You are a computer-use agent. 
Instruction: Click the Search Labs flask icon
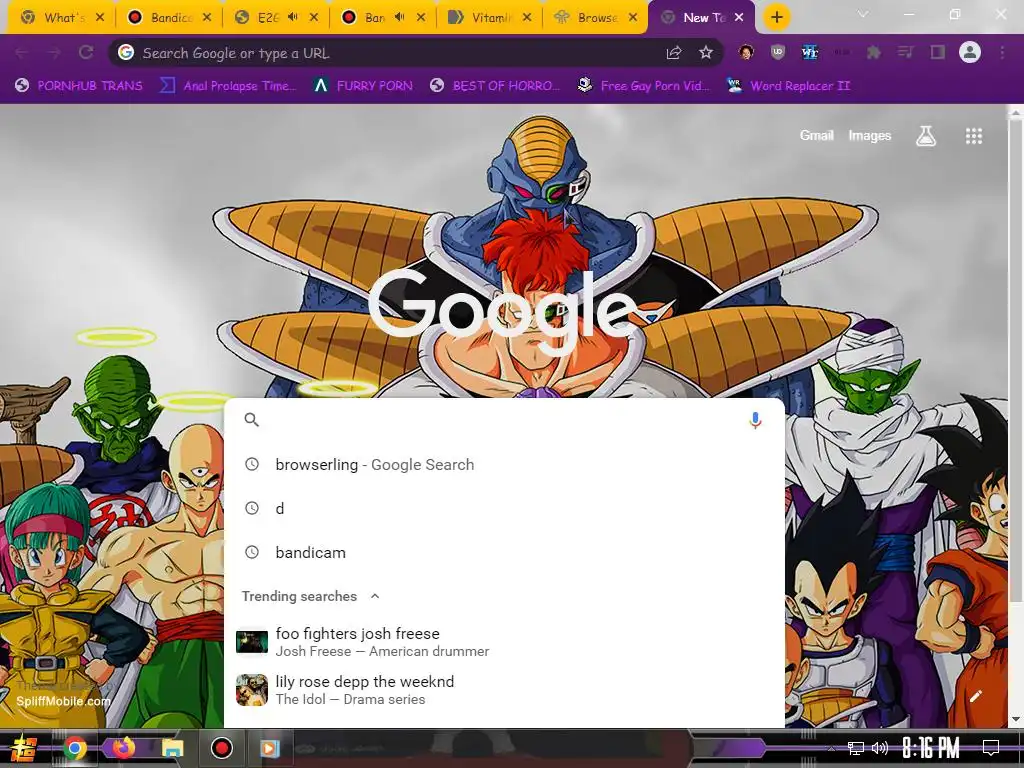[x=925, y=136]
